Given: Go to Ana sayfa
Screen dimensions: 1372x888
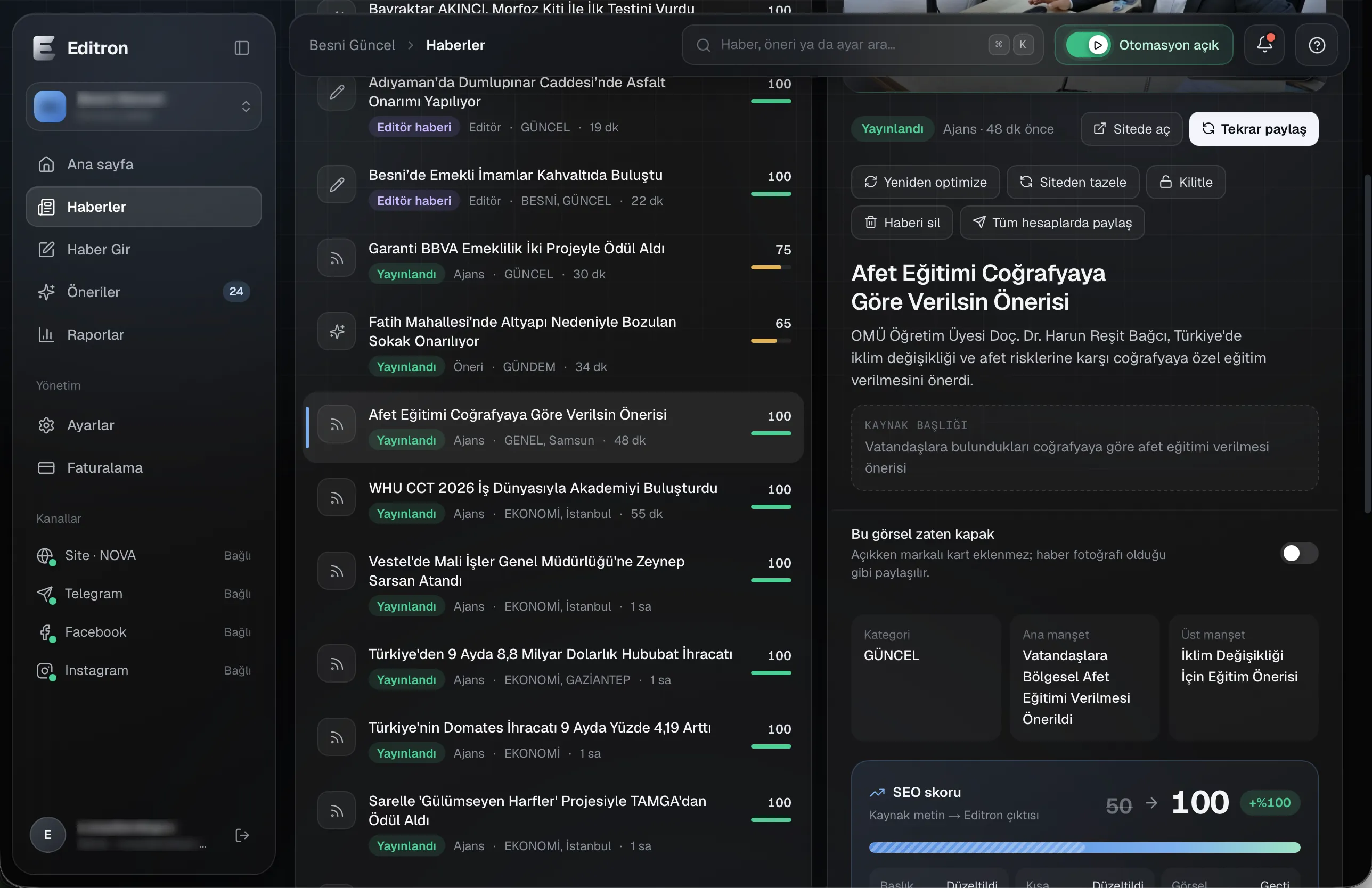Looking at the screenshot, I should pyautogui.click(x=144, y=164).
